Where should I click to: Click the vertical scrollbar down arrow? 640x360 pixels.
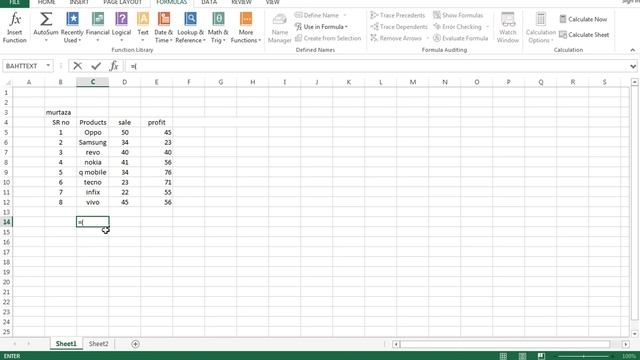point(635,333)
